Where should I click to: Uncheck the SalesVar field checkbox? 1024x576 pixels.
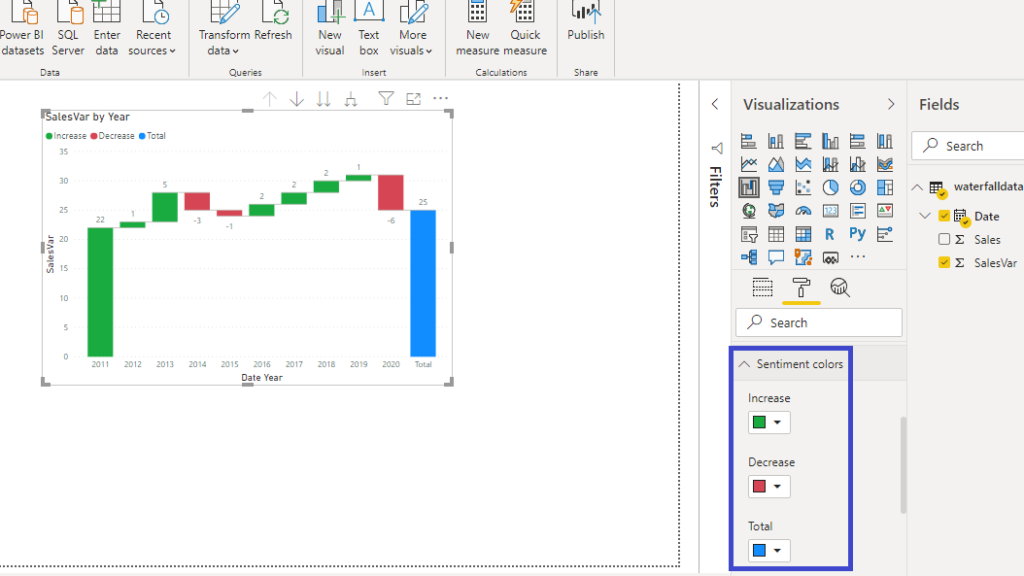tap(945, 263)
